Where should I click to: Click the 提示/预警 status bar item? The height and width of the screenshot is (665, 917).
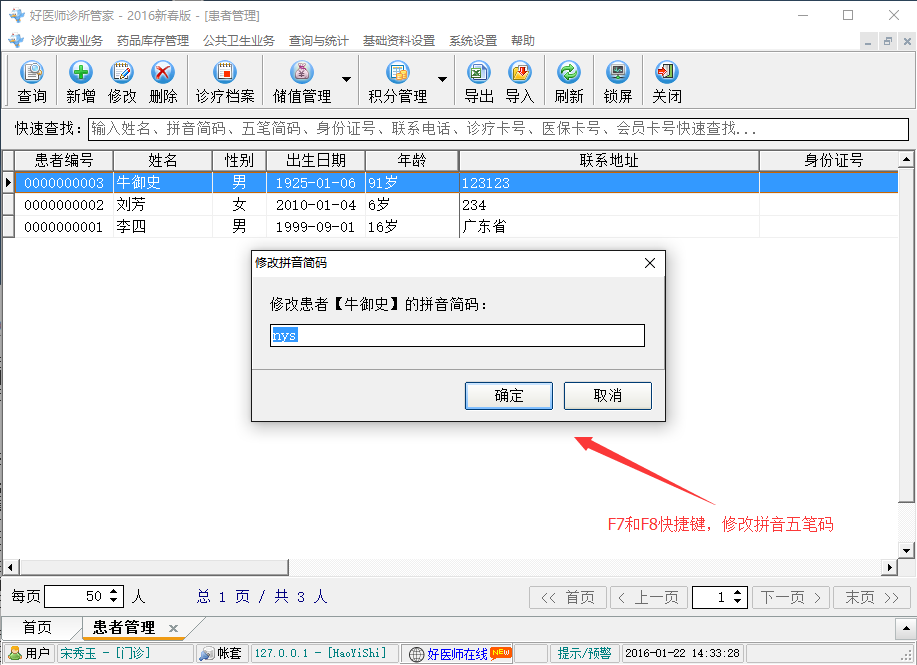point(584,653)
